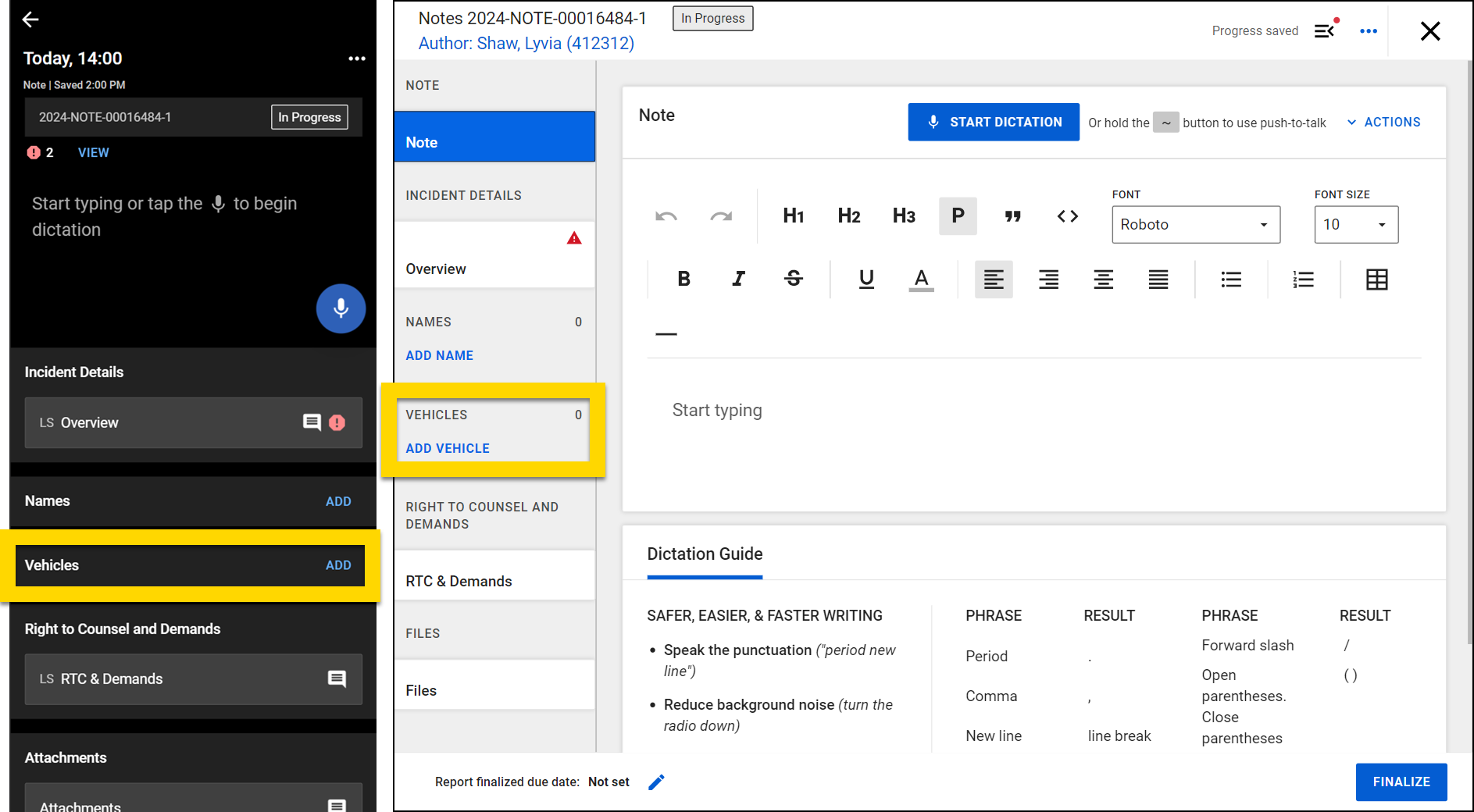The image size is (1474, 812).
Task: Toggle underline formatting
Action: (866, 279)
